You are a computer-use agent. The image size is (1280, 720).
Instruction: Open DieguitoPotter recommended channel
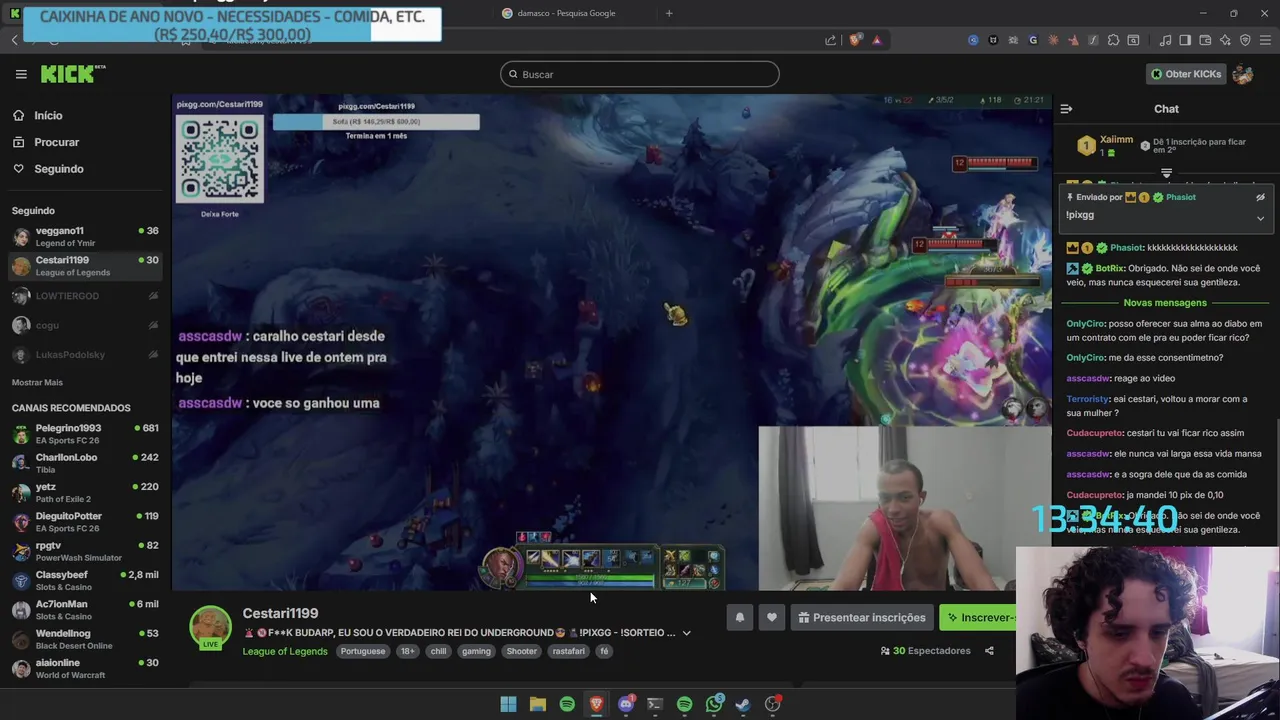point(85,521)
